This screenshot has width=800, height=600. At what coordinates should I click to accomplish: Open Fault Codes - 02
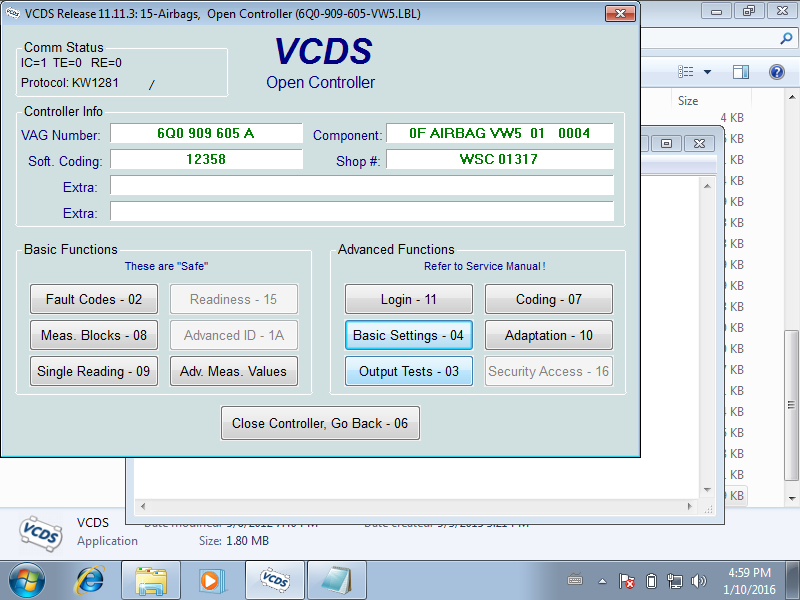coord(94,299)
